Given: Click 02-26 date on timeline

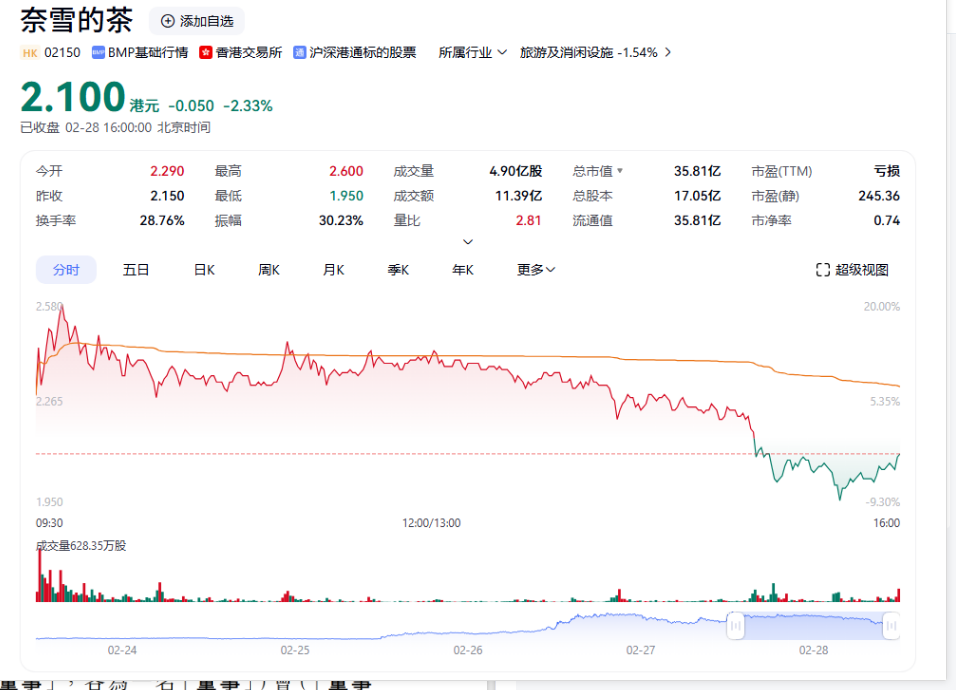Looking at the screenshot, I should 468,650.
